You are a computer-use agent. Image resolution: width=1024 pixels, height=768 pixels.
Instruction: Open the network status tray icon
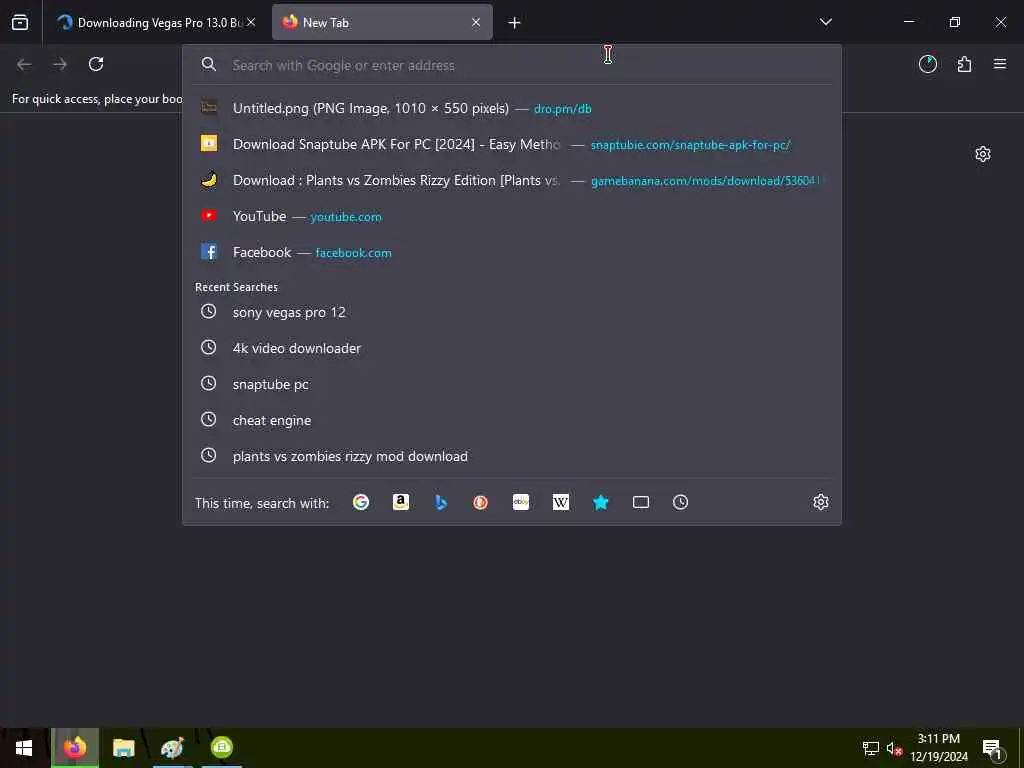[x=871, y=749]
